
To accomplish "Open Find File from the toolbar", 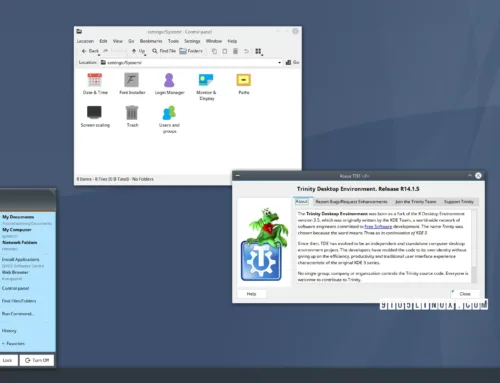I will (x=164, y=51).
